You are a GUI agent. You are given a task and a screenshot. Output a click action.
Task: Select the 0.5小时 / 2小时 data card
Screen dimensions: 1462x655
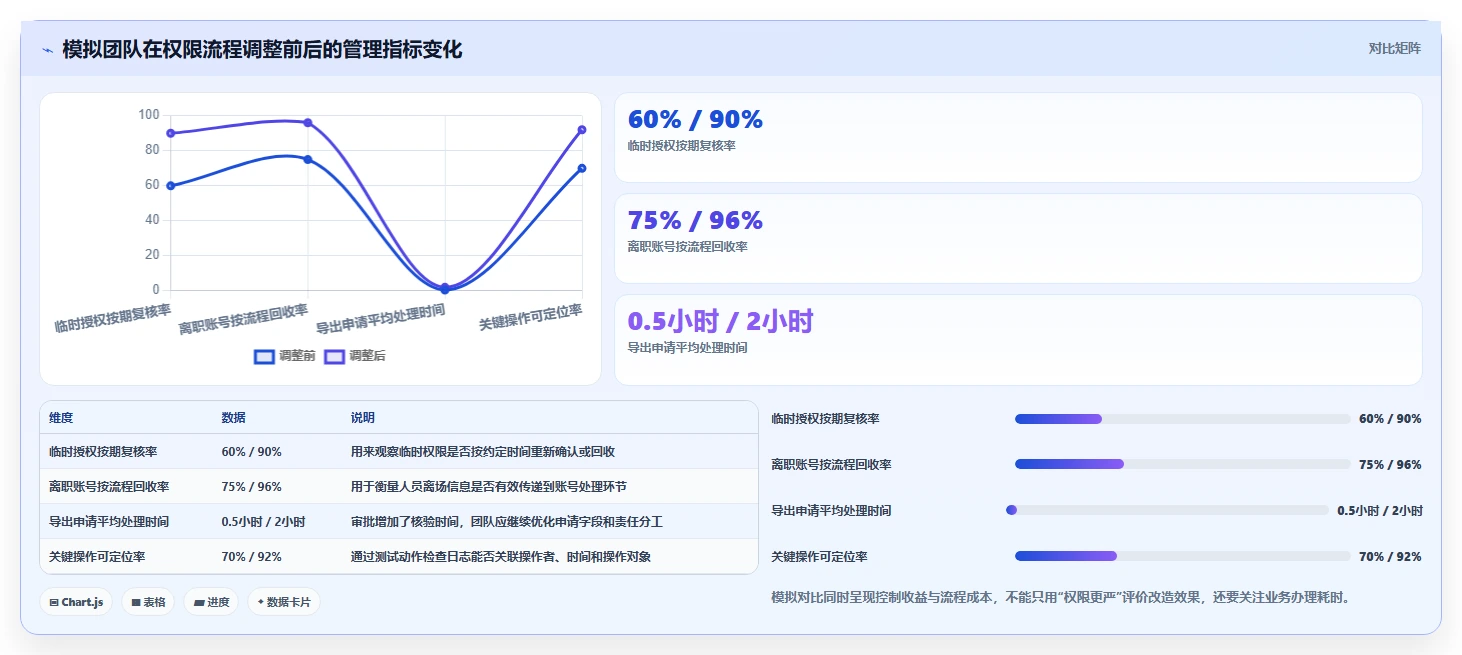click(1018, 340)
